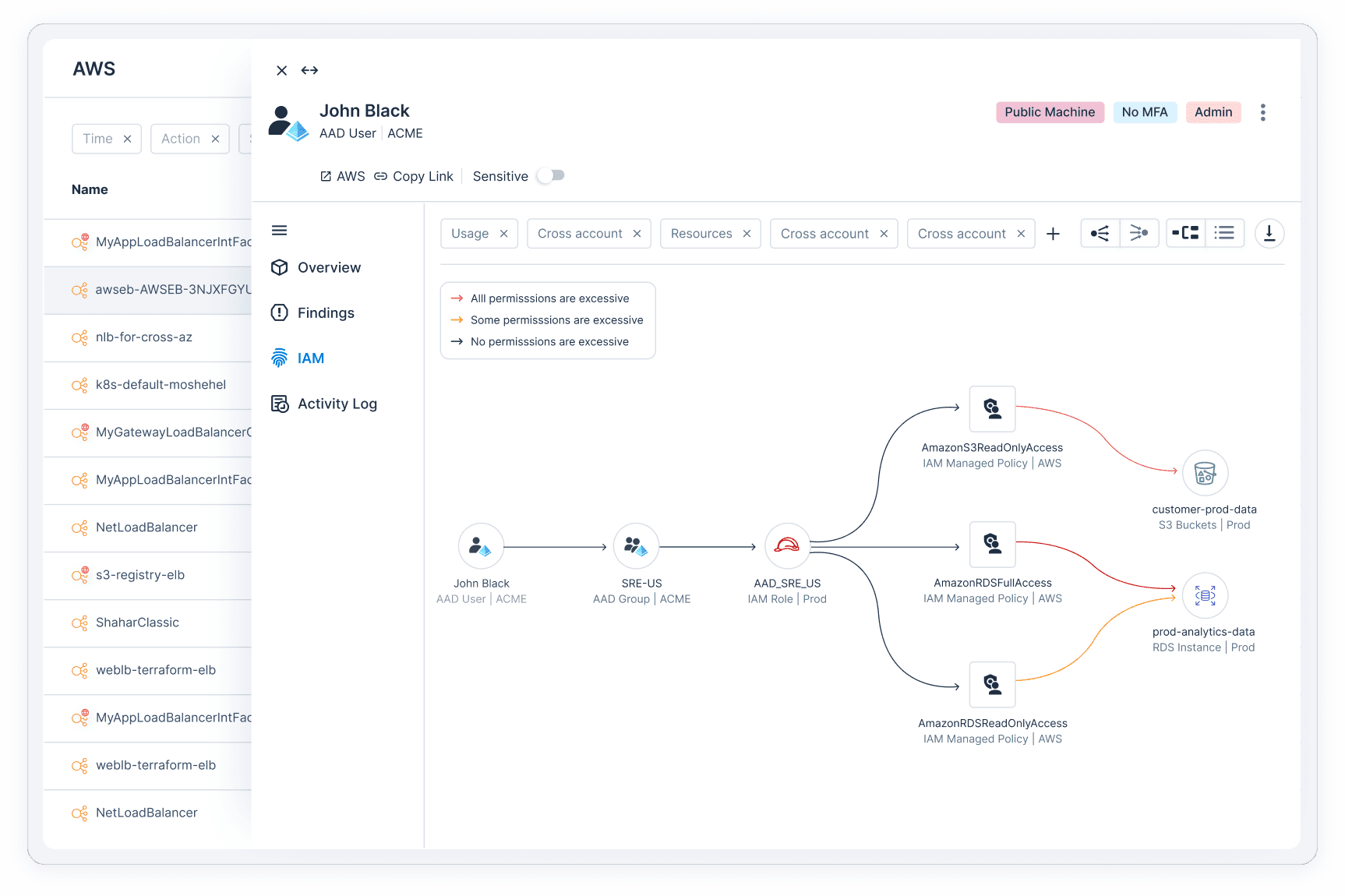
Task: Open the Activity Log section
Action: click(x=323, y=404)
